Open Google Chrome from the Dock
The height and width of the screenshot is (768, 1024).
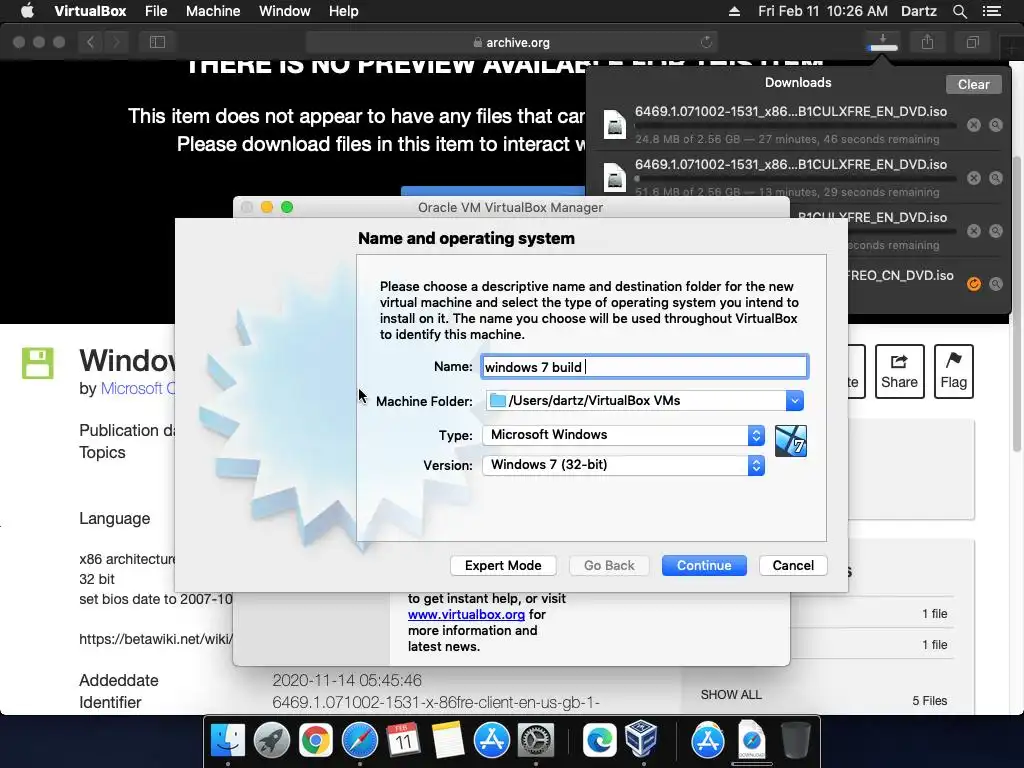[315, 741]
